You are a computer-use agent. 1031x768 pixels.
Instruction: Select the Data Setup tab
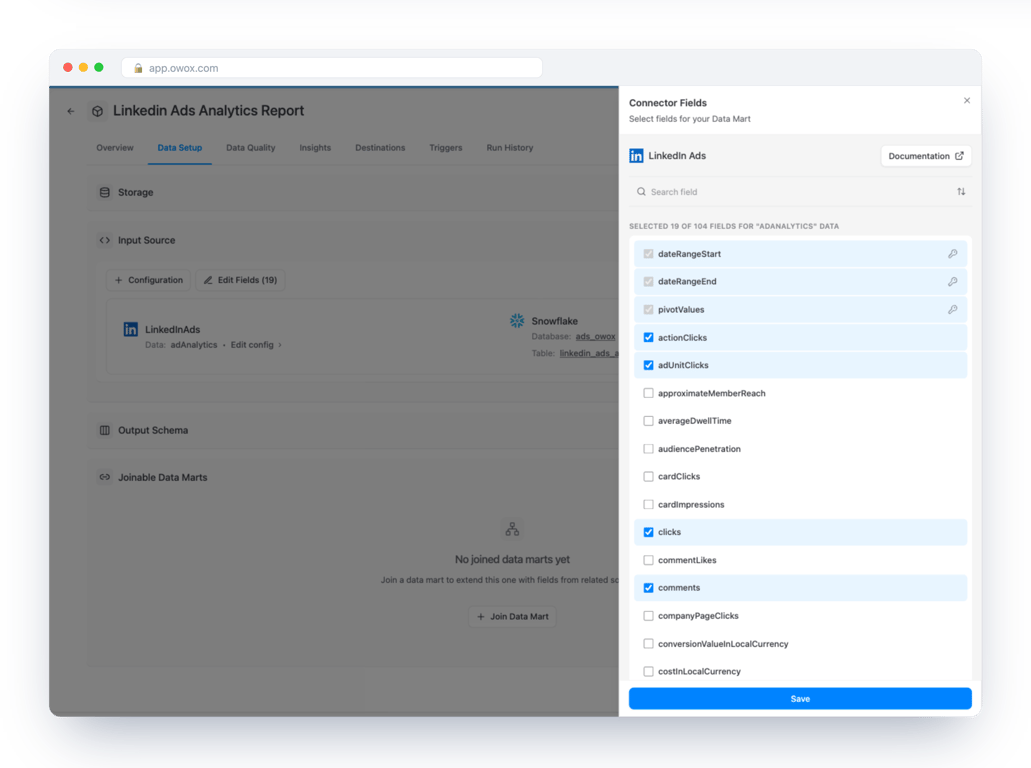pyautogui.click(x=180, y=148)
